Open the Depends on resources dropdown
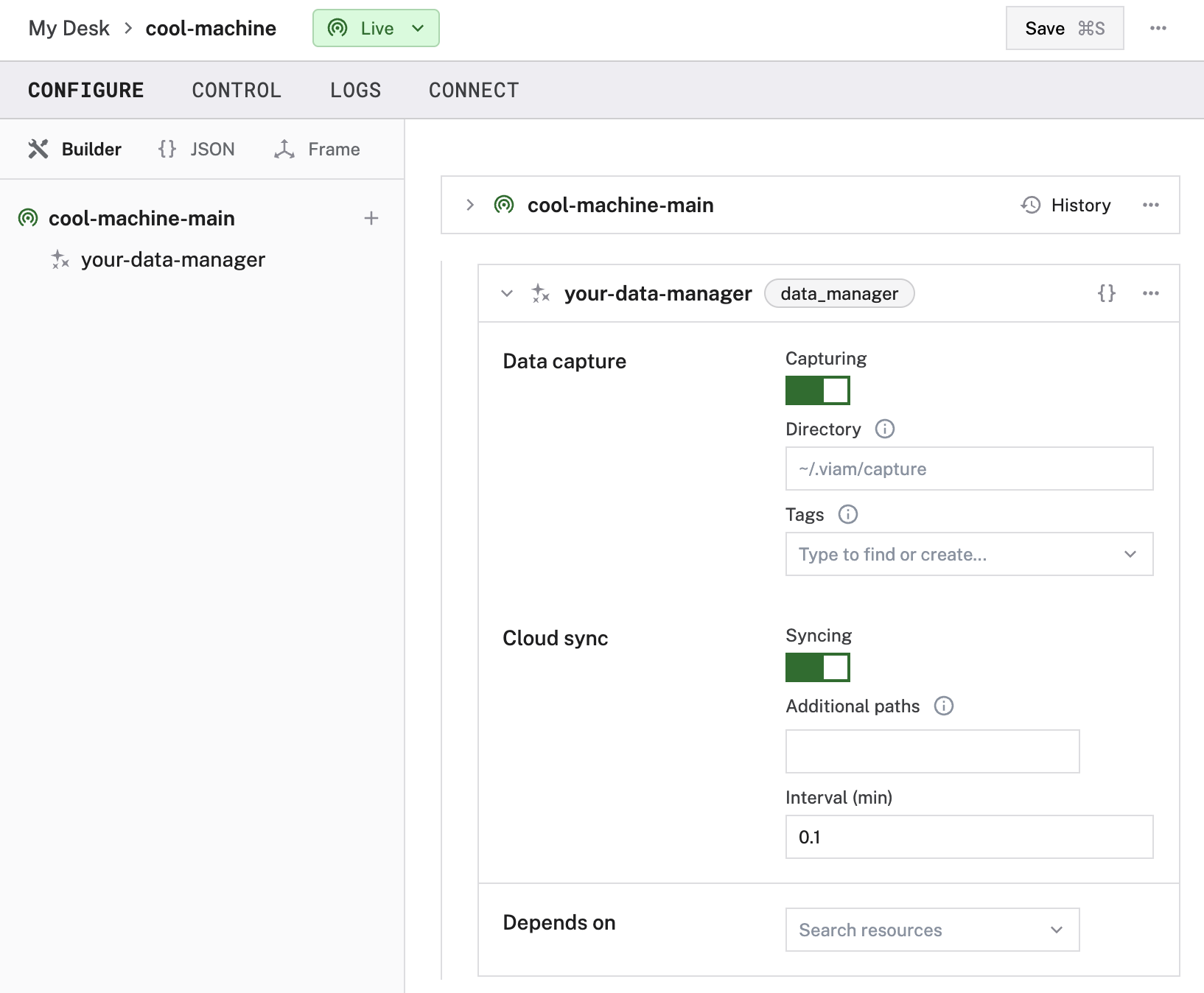The image size is (1204, 993). [931, 930]
